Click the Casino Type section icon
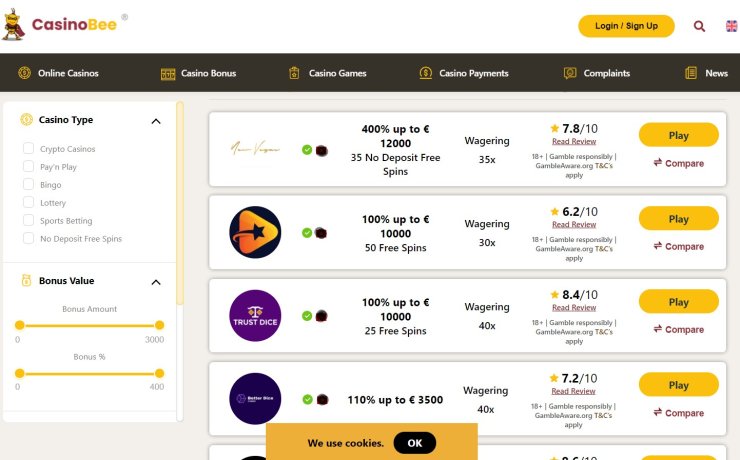740x460 pixels. point(26,119)
